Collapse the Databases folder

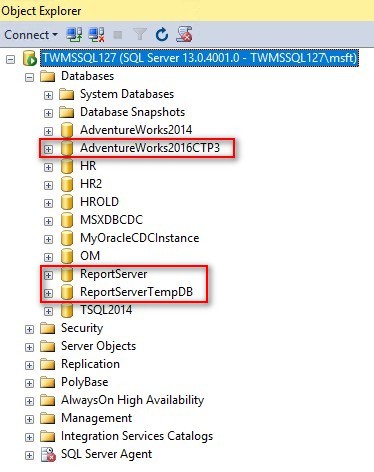pos(29,77)
